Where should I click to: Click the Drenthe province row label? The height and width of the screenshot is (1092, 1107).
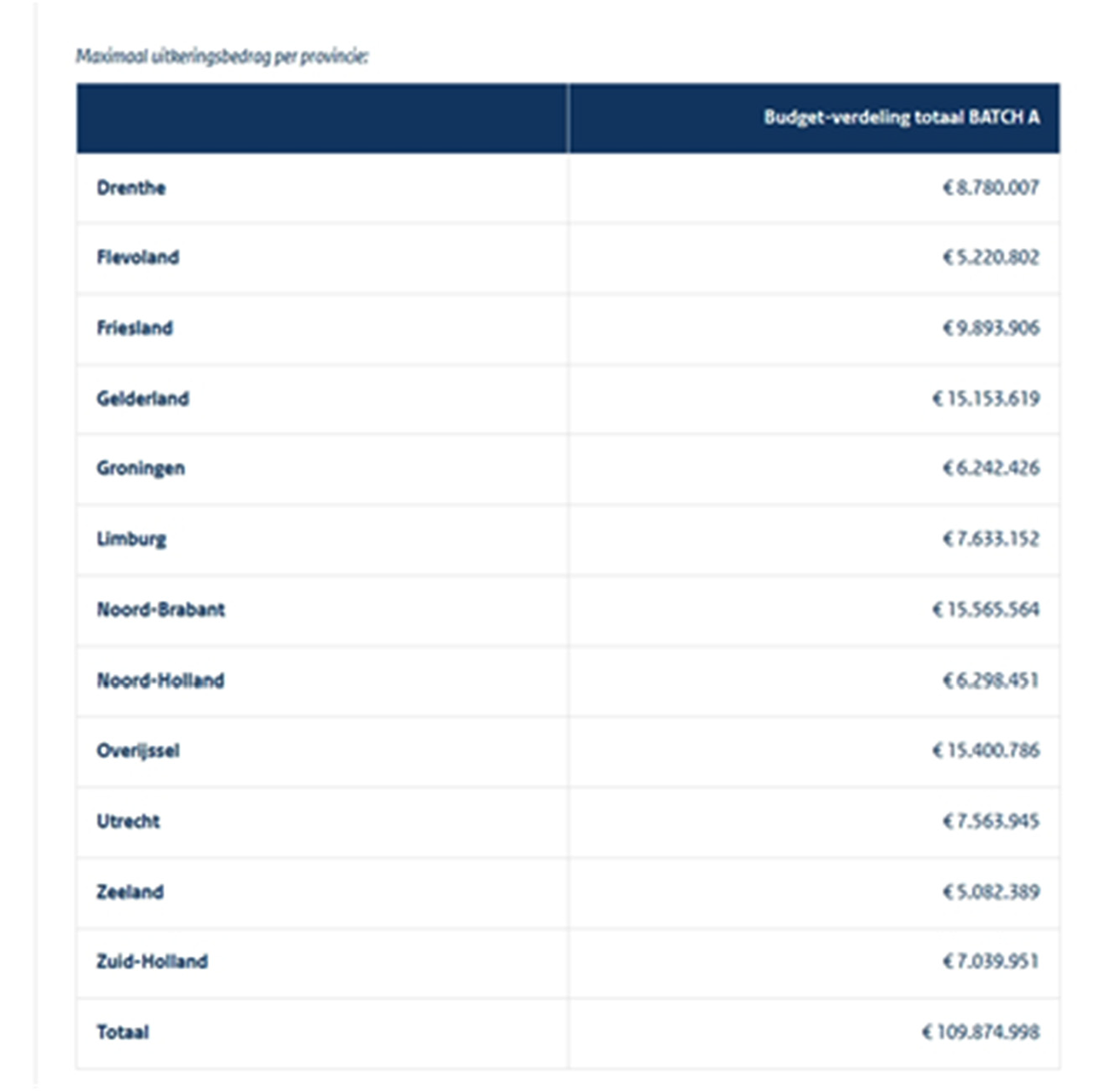[131, 188]
